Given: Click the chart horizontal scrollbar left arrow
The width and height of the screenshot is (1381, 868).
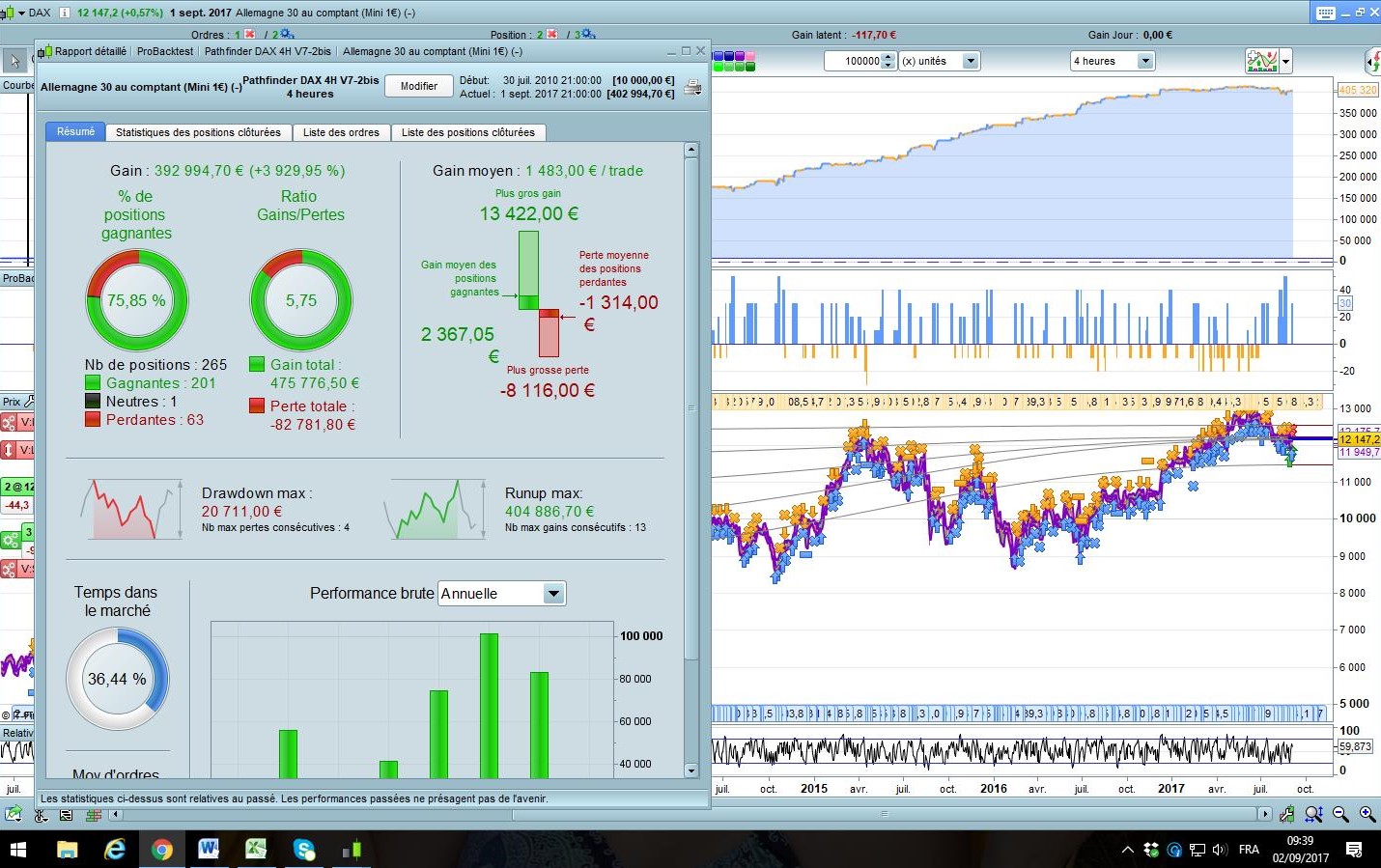Looking at the screenshot, I should pos(116,815).
